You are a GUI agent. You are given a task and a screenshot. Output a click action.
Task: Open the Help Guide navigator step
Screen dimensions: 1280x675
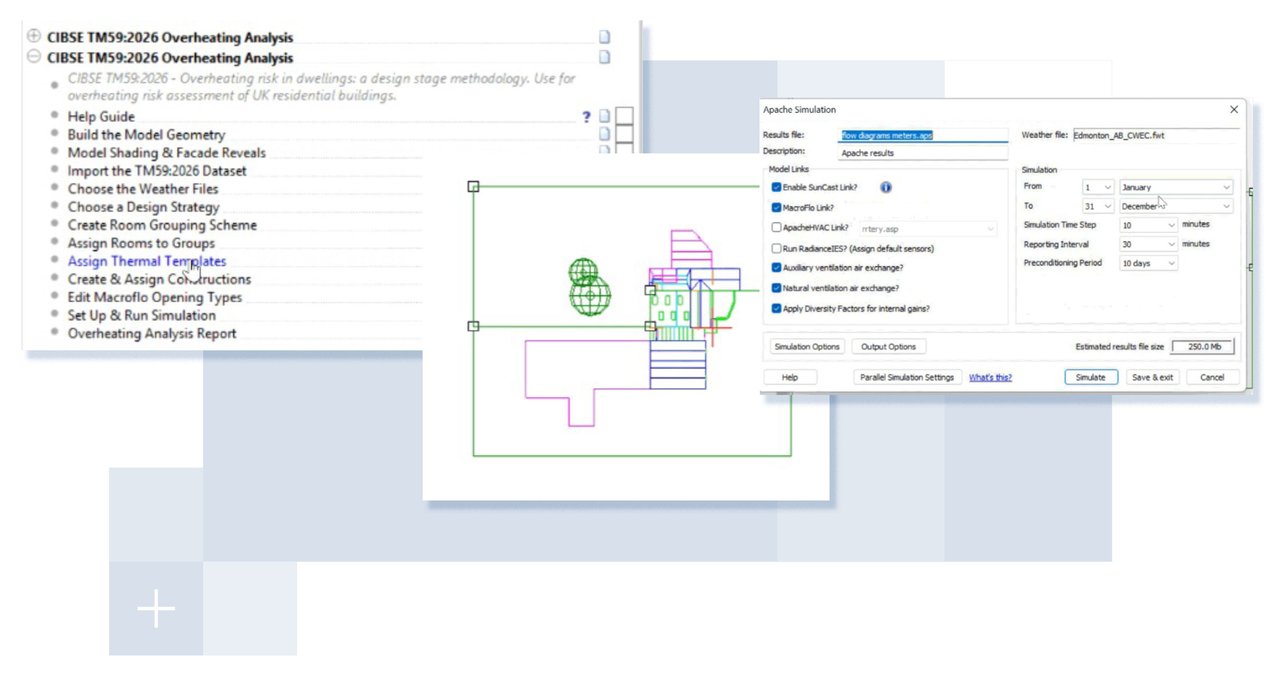(101, 116)
